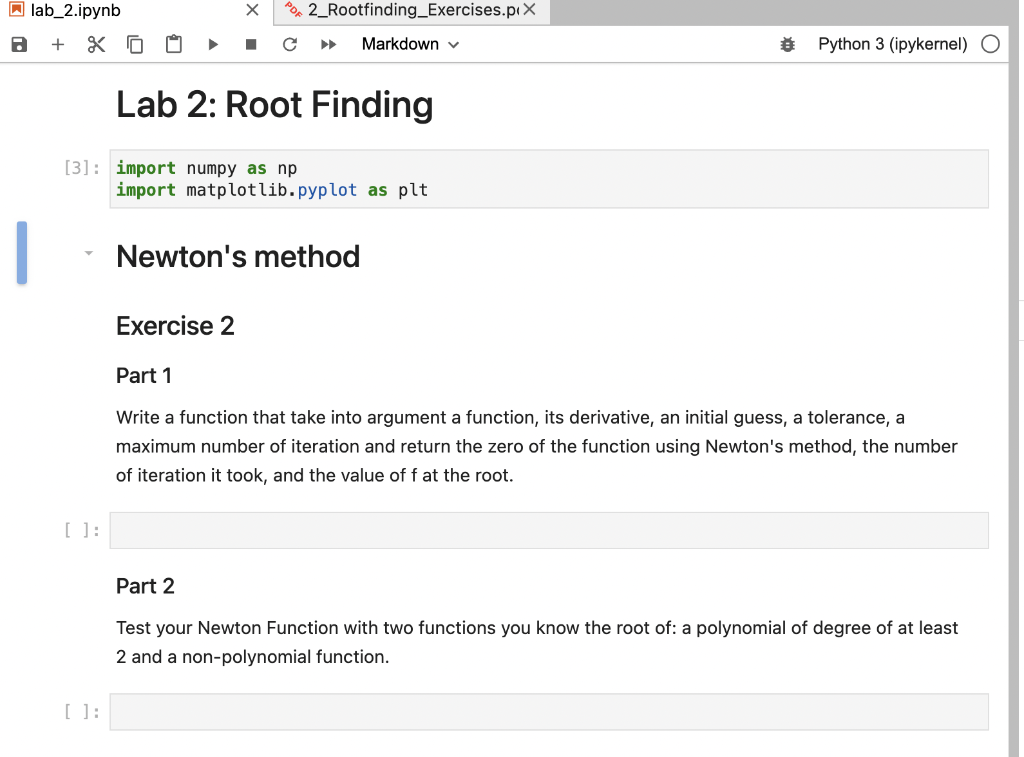Restart kernel and run all cells
The height and width of the screenshot is (757, 1024).
click(328, 44)
